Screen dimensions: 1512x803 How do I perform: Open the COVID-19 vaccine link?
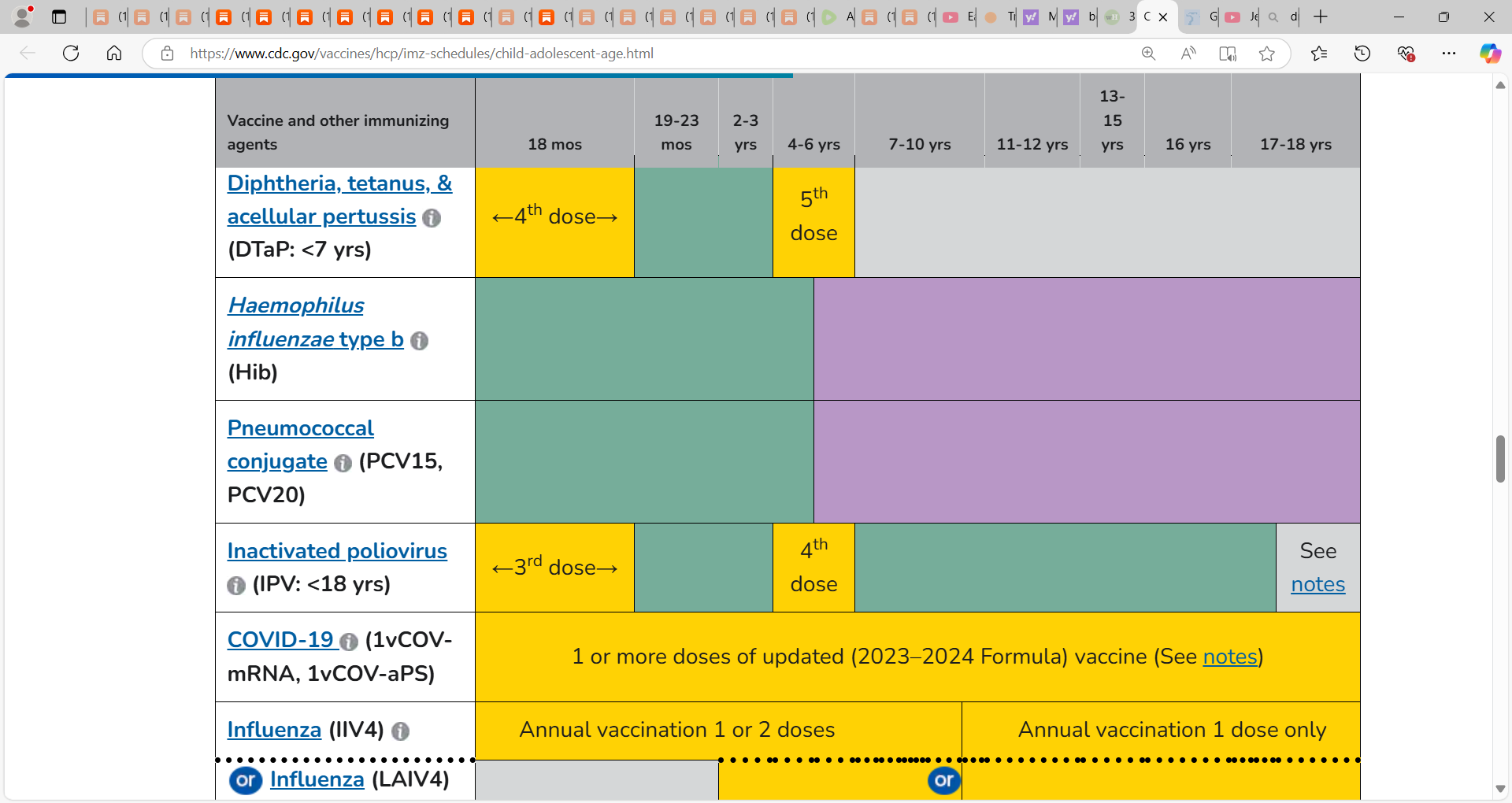tap(280, 640)
